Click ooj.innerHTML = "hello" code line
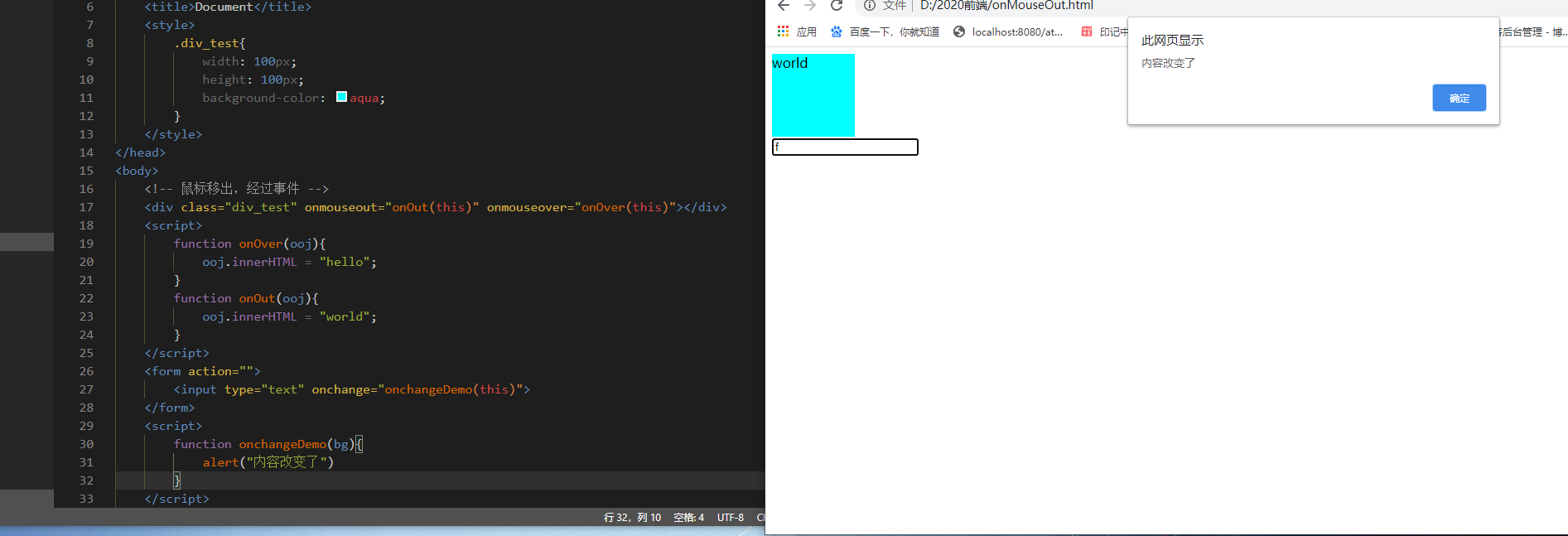 (289, 262)
